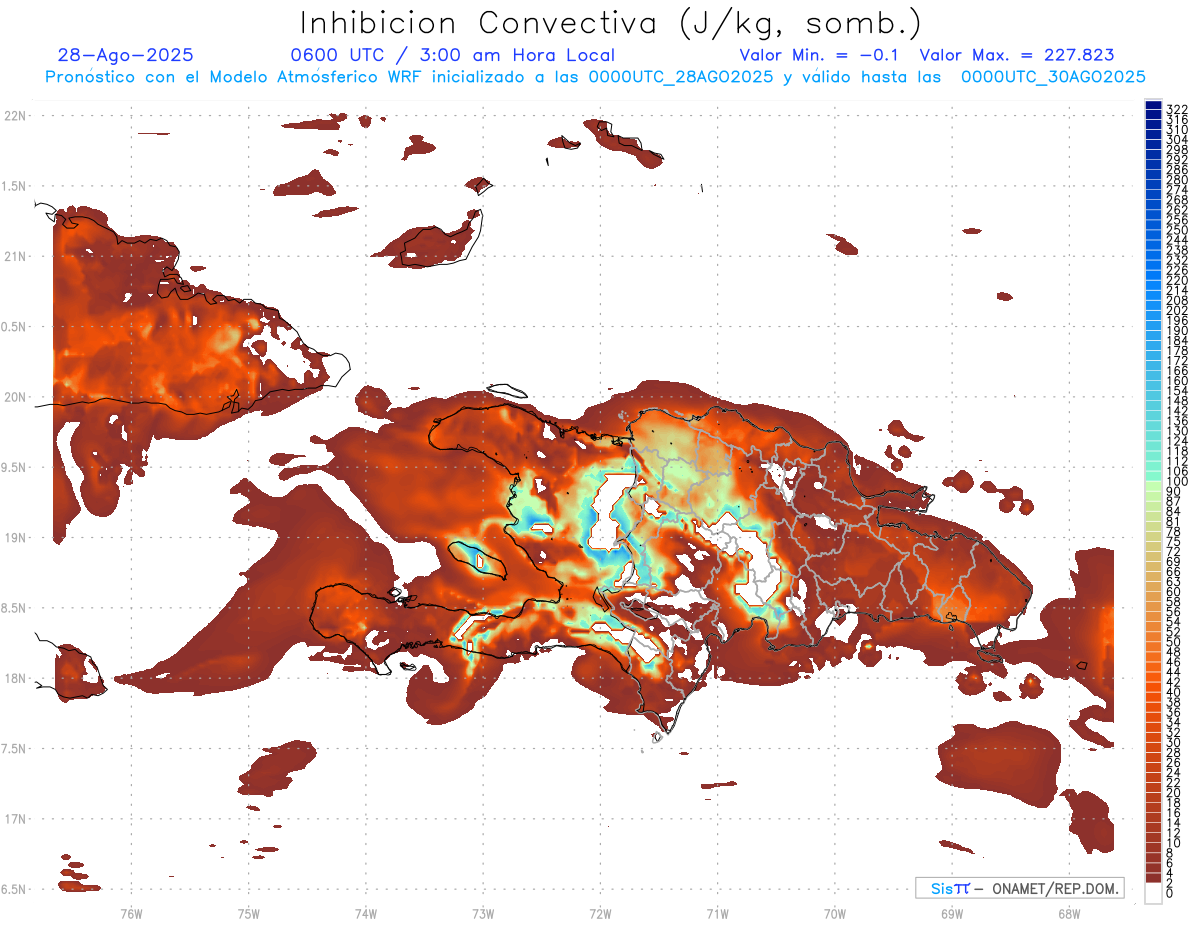This screenshot has height=927, width=1200.
Task: Click the 18N latitude label
Action: [x=15, y=678]
